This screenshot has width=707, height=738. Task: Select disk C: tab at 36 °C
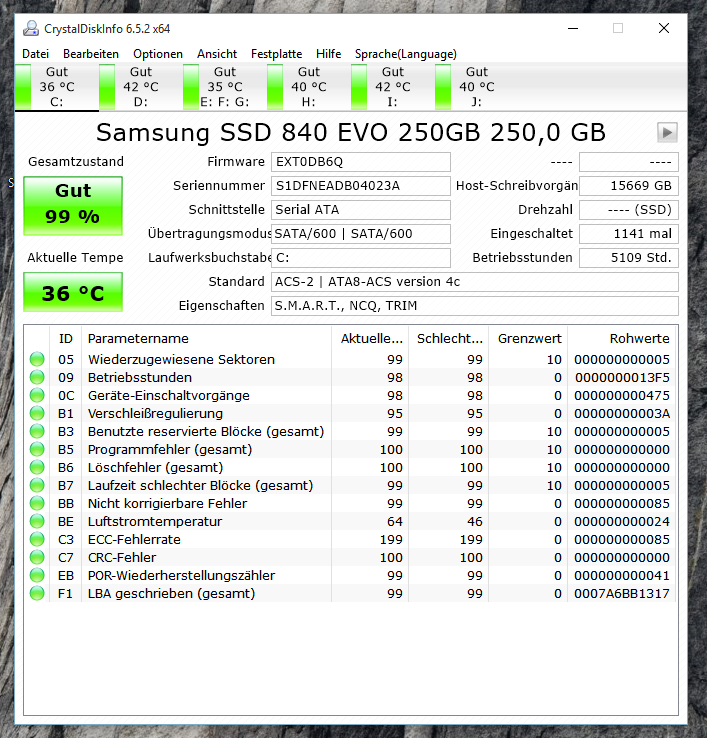click(57, 87)
